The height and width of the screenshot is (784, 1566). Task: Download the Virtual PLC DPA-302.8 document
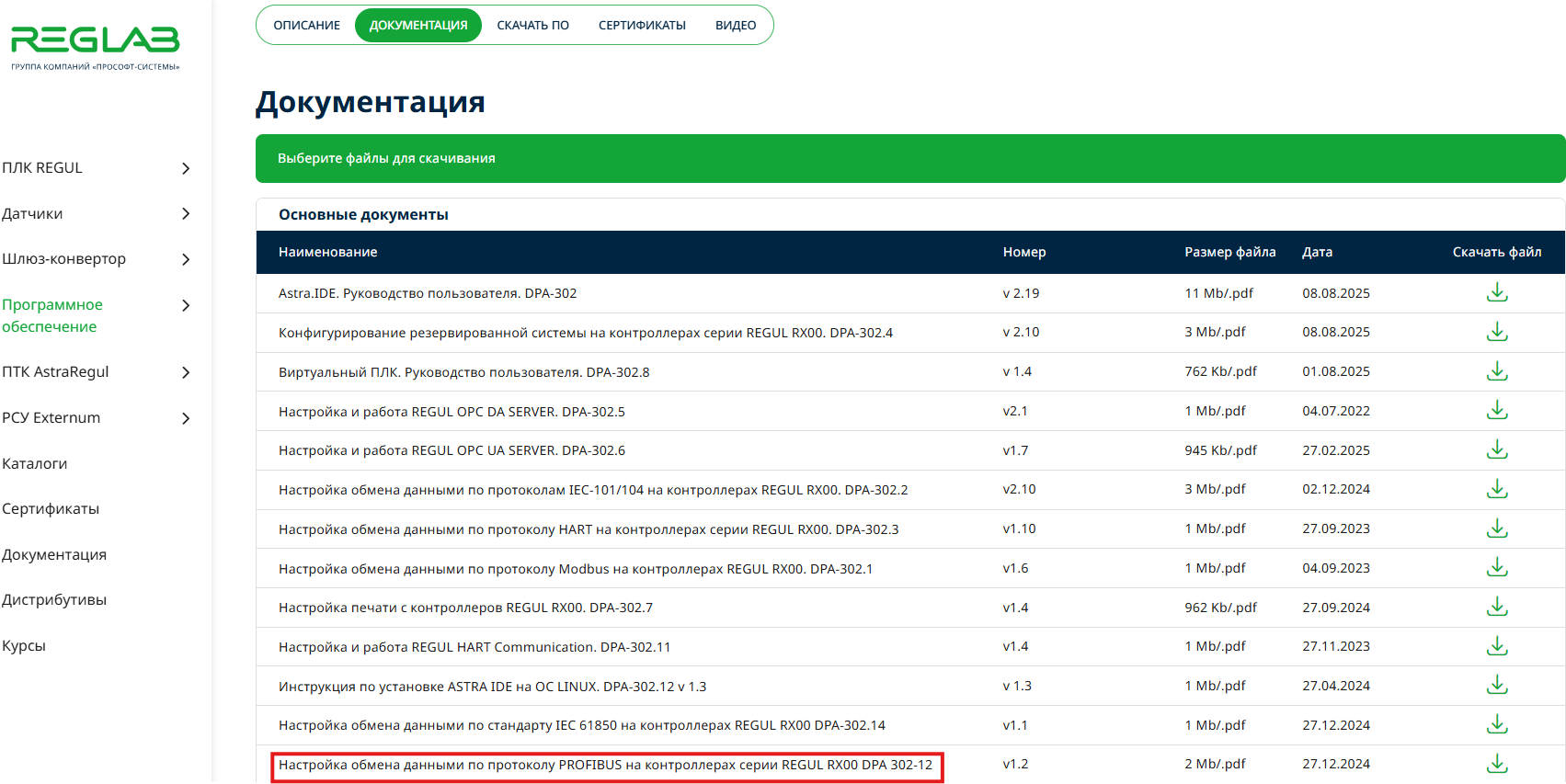click(x=1496, y=371)
